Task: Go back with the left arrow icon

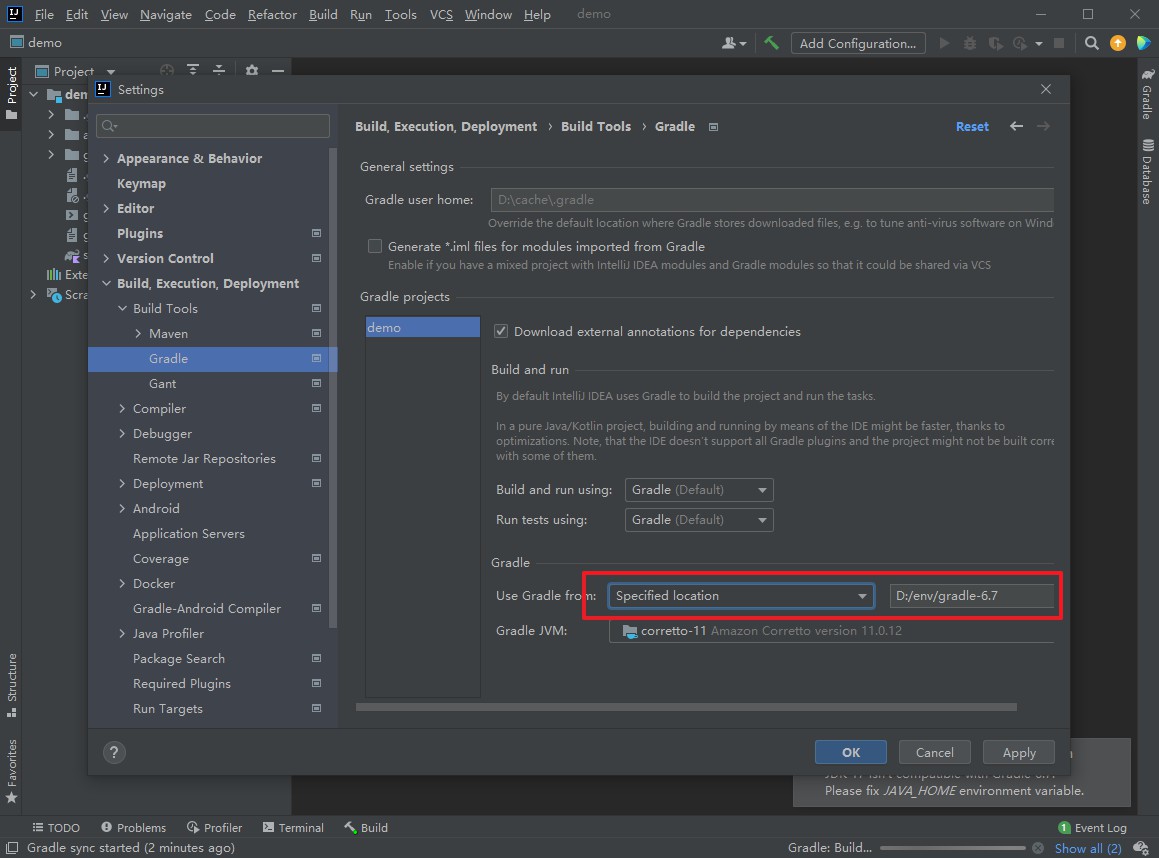Action: coord(1016,126)
